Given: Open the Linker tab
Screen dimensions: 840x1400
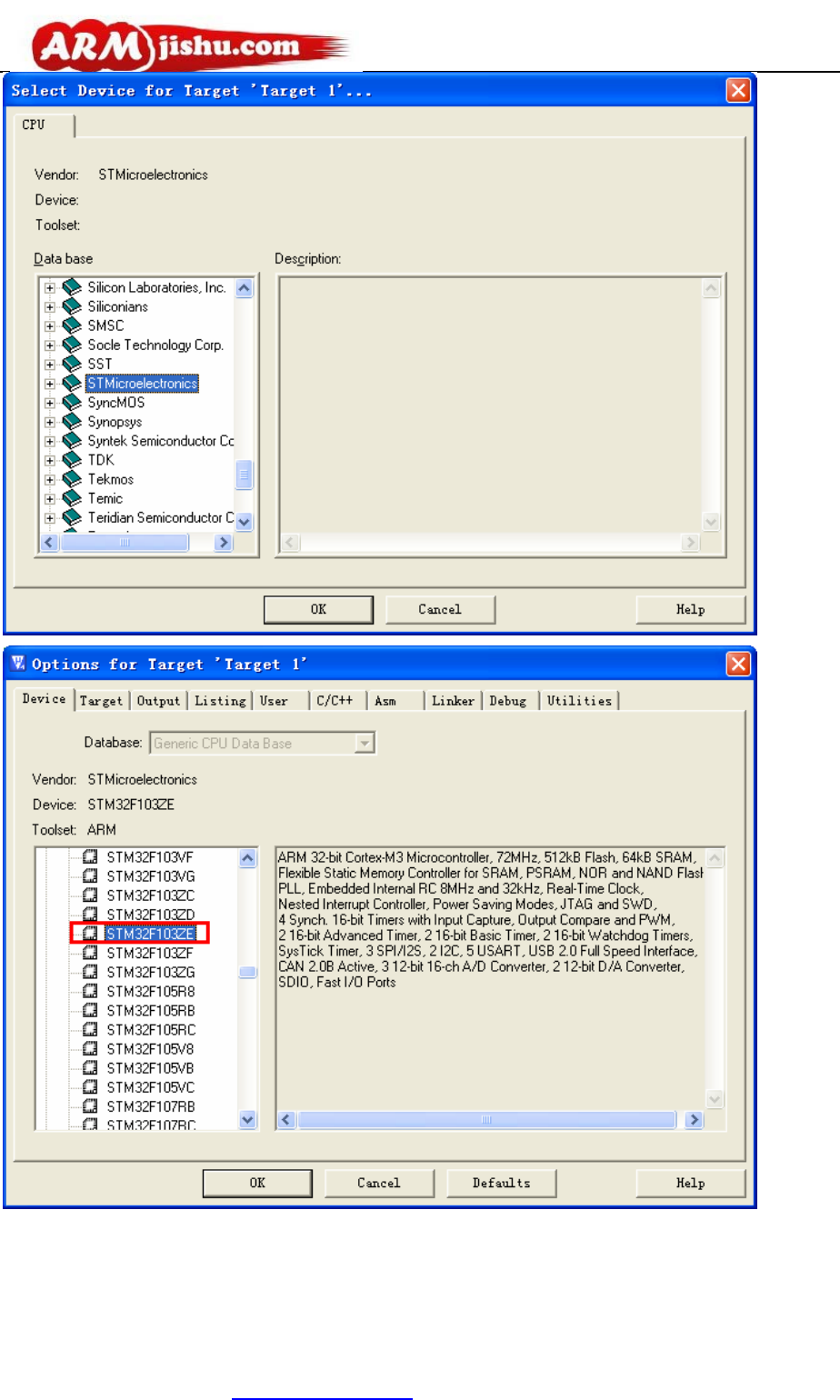Looking at the screenshot, I should tap(453, 701).
